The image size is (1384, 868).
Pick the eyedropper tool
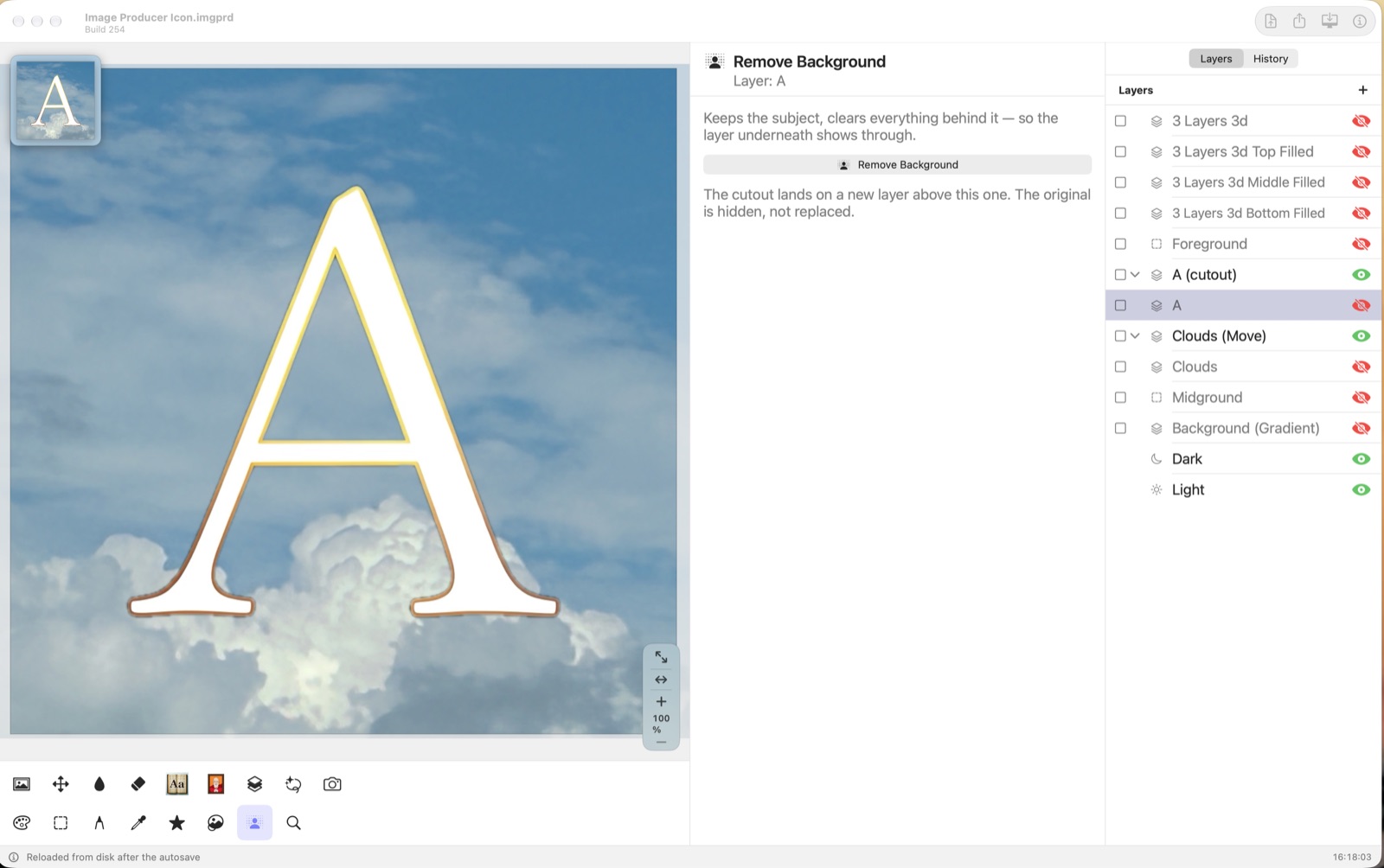(138, 823)
